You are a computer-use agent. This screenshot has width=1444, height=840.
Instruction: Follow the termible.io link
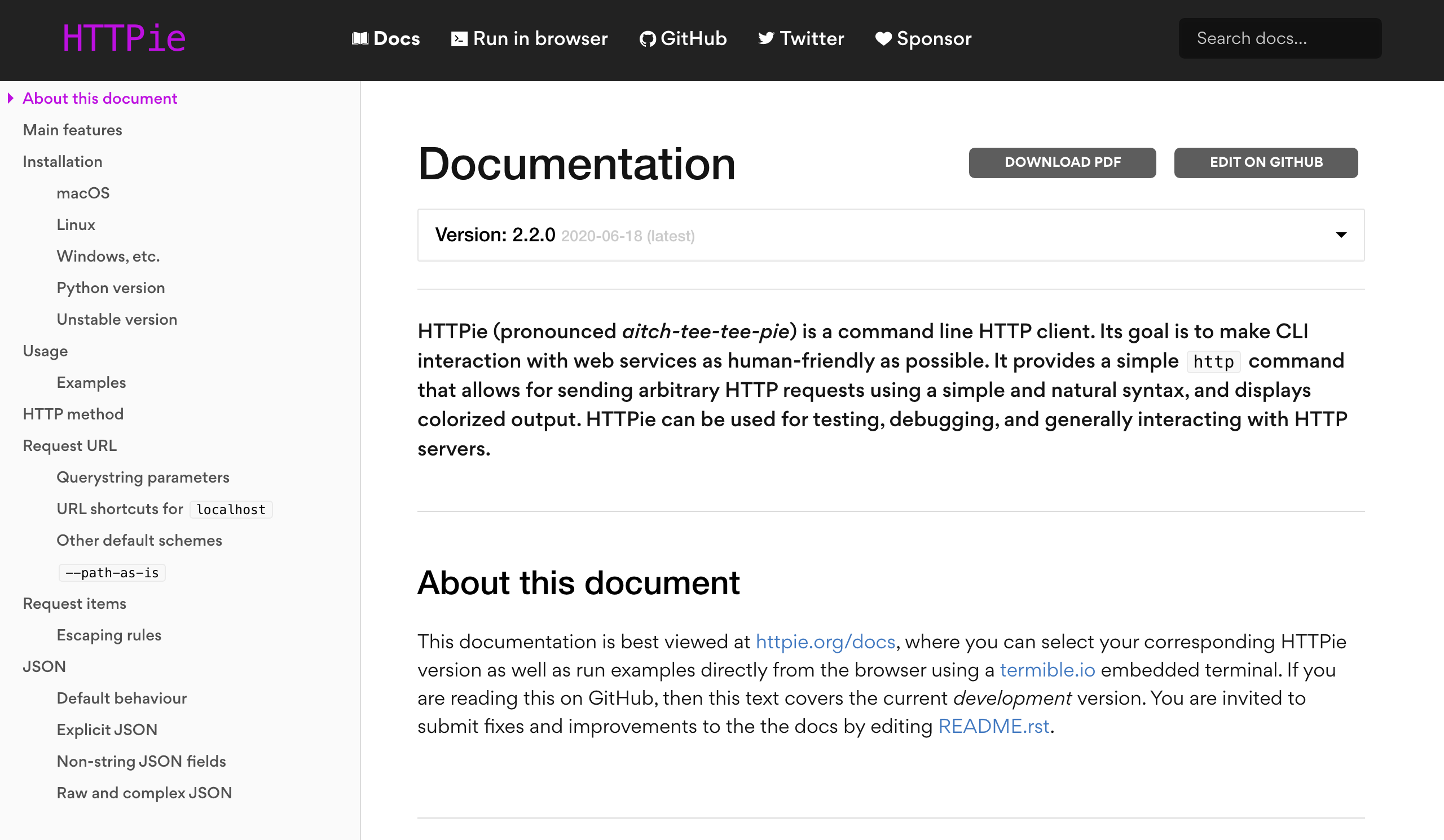tap(1047, 670)
